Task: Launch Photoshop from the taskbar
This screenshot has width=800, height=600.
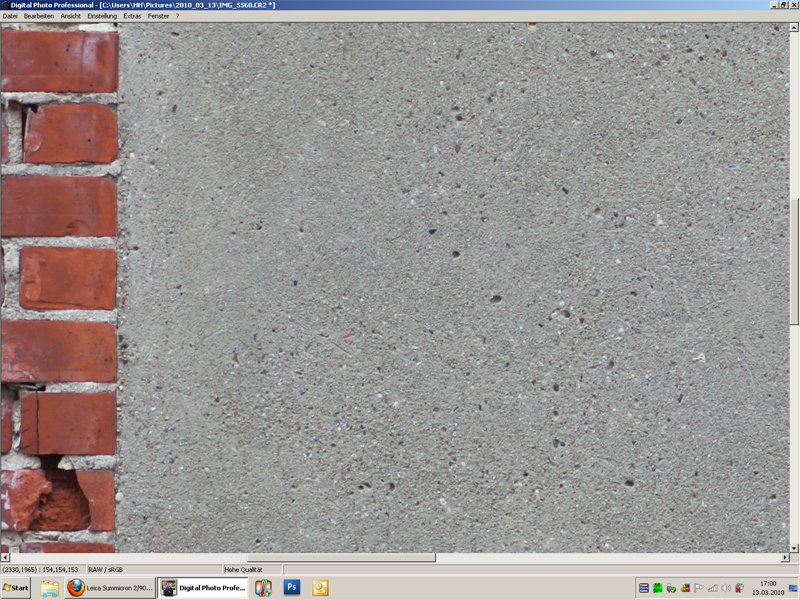Action: [292, 587]
